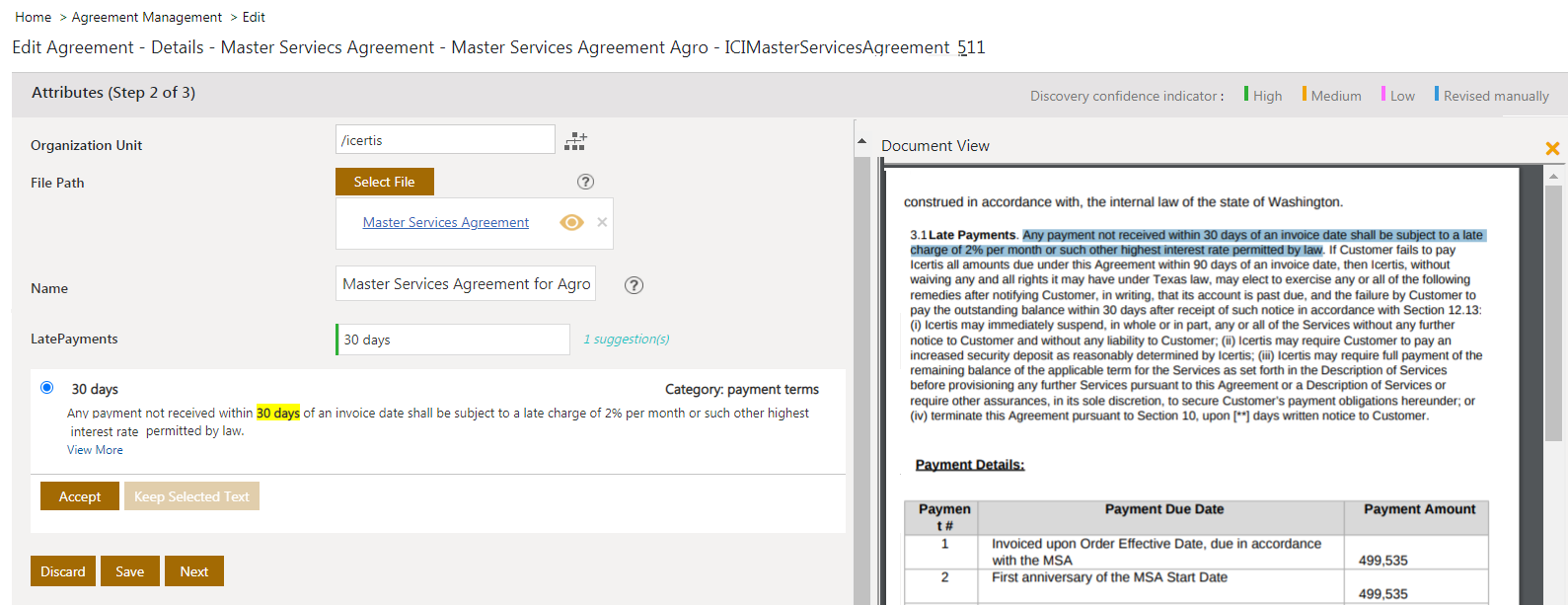Collapse the panel with the up arrow
The height and width of the screenshot is (605, 1568).
(x=861, y=141)
